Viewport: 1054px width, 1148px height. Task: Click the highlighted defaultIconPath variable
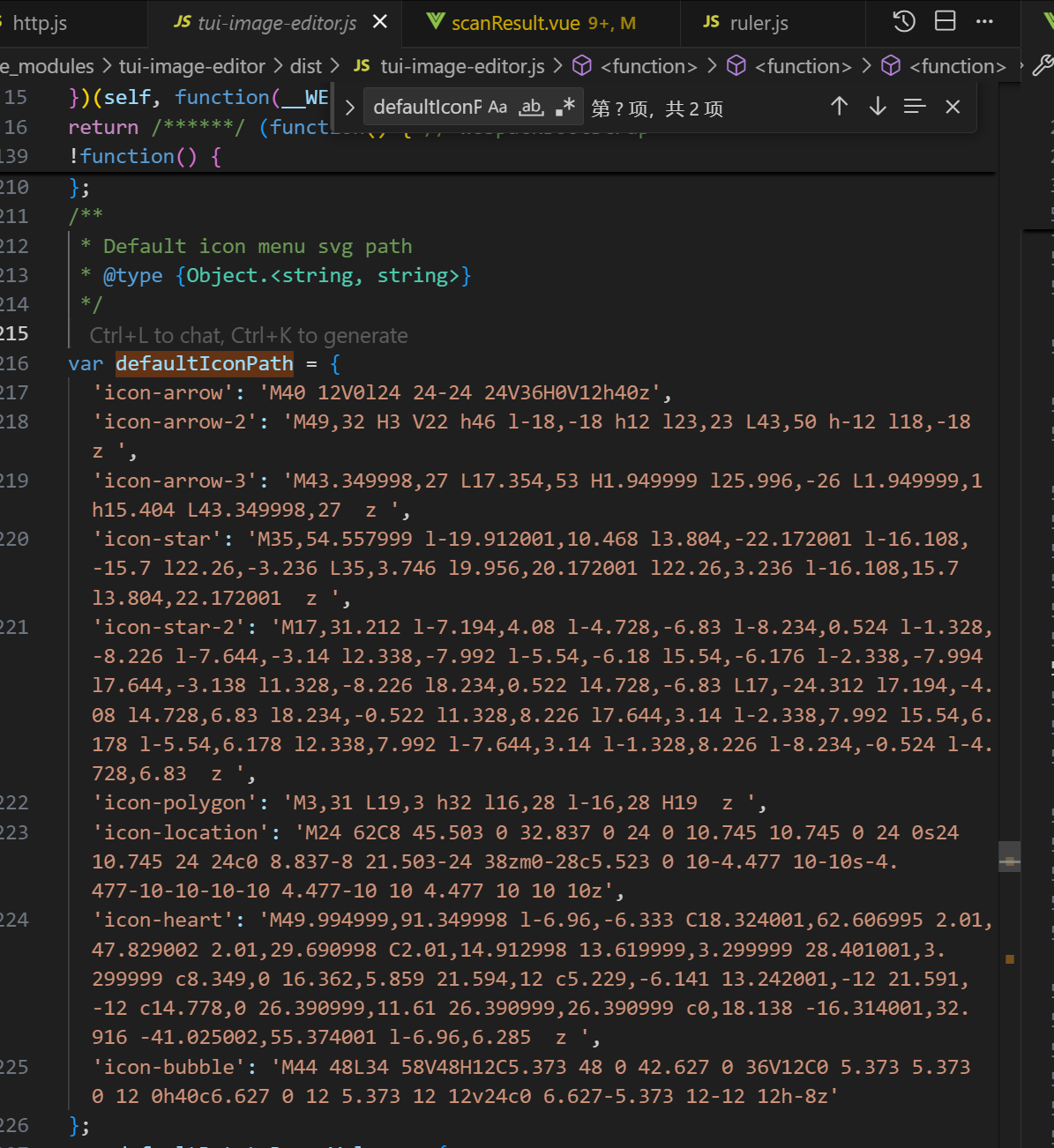point(205,363)
